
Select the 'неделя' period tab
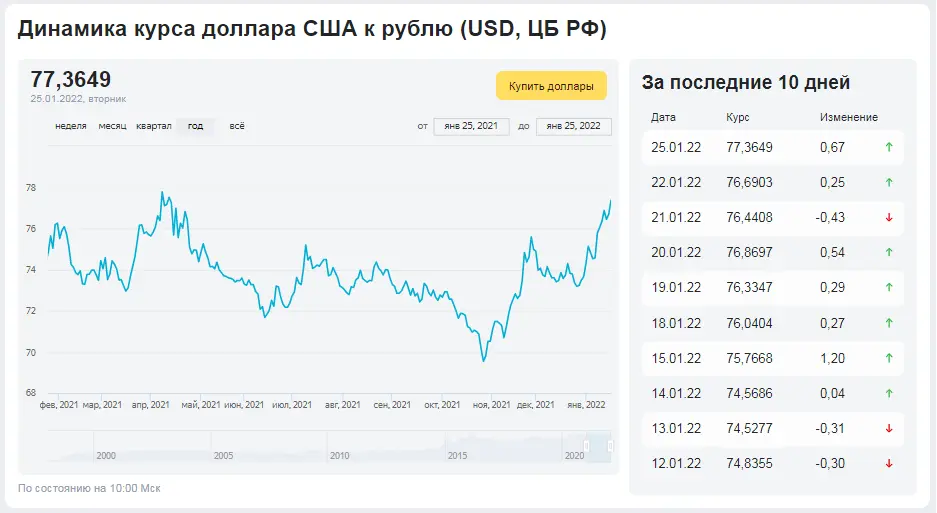71,126
